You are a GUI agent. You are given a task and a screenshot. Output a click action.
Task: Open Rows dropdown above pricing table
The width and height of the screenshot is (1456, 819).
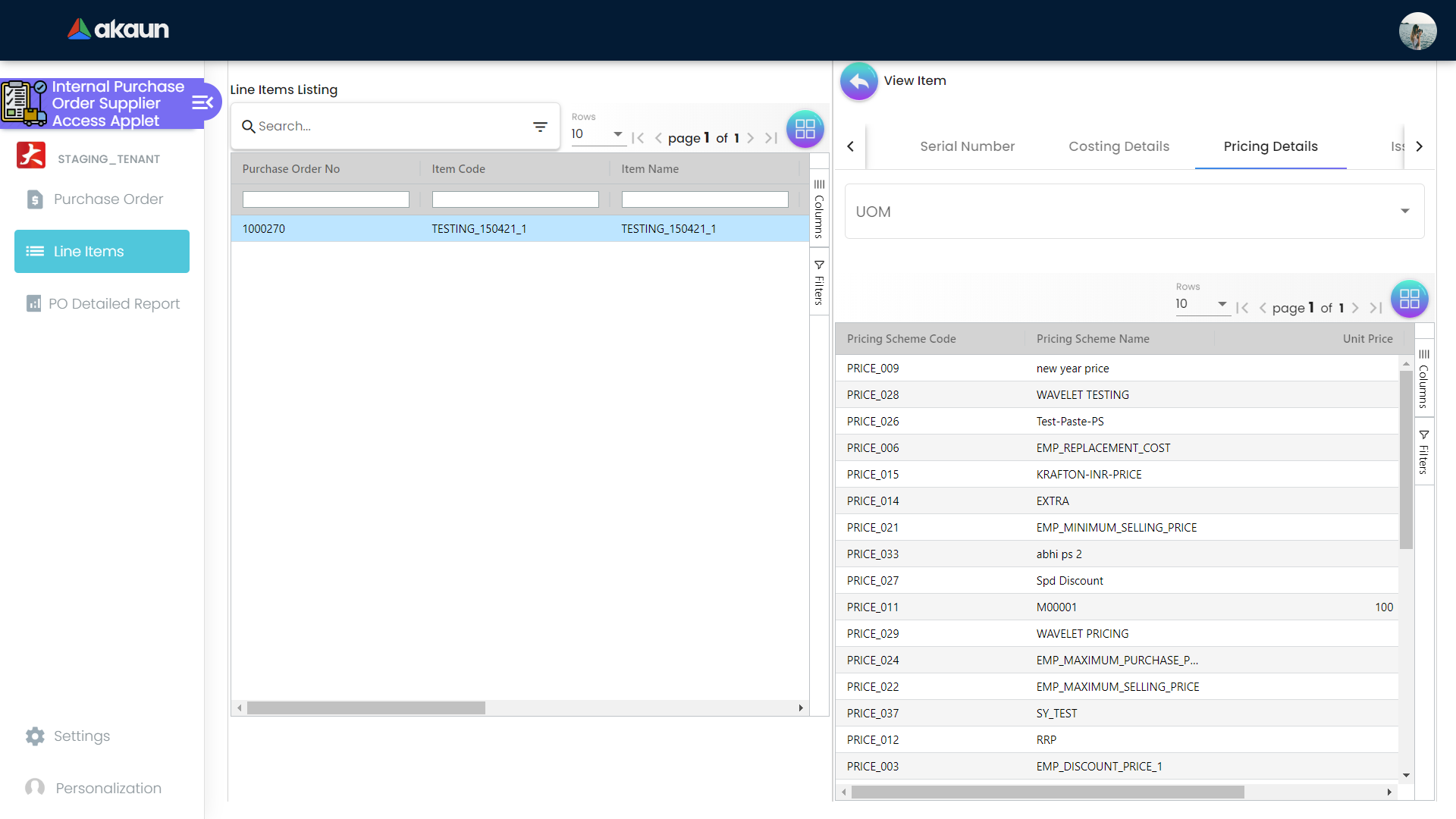1201,304
